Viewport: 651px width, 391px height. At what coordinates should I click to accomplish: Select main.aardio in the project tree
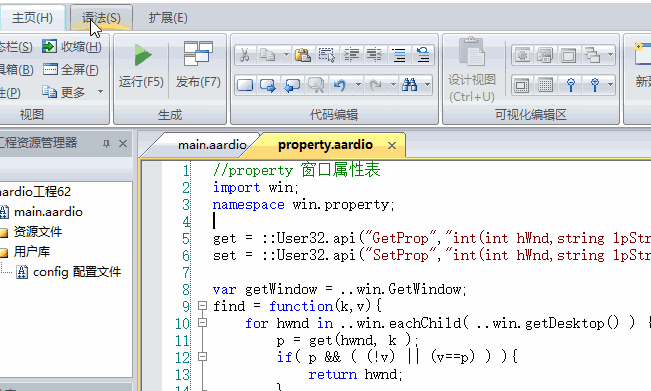coord(48,212)
